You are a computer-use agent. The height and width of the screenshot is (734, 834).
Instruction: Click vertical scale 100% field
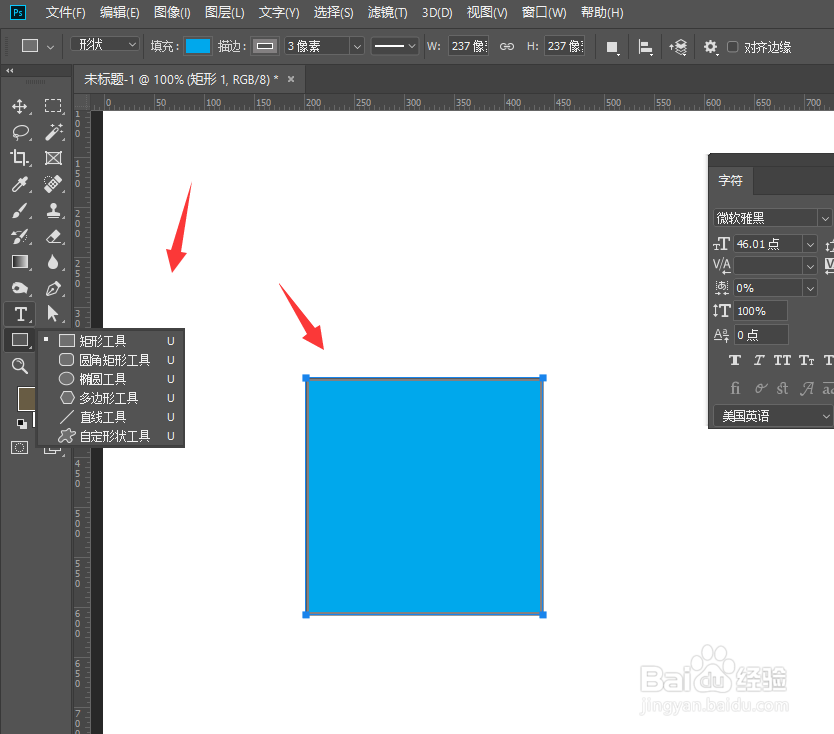[x=761, y=311]
